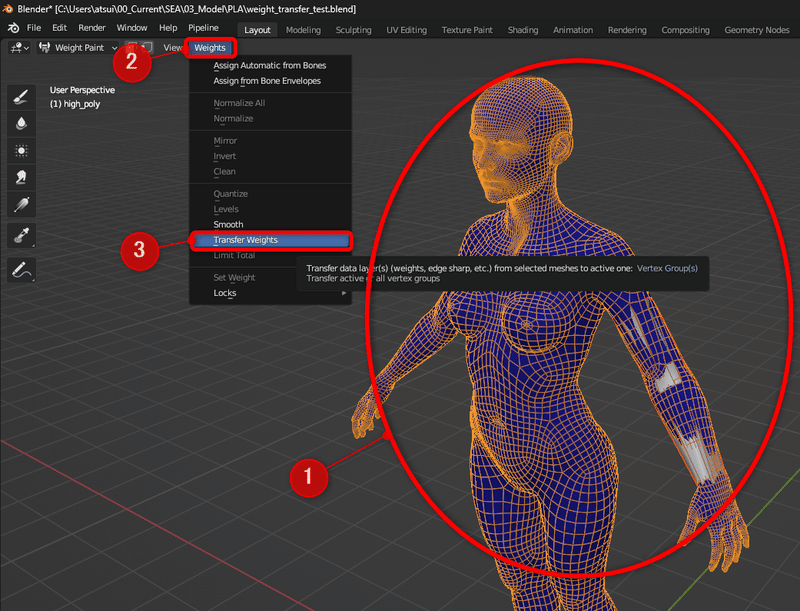Switch to the Layout workspace tab
The image size is (800, 611).
coord(257,30)
